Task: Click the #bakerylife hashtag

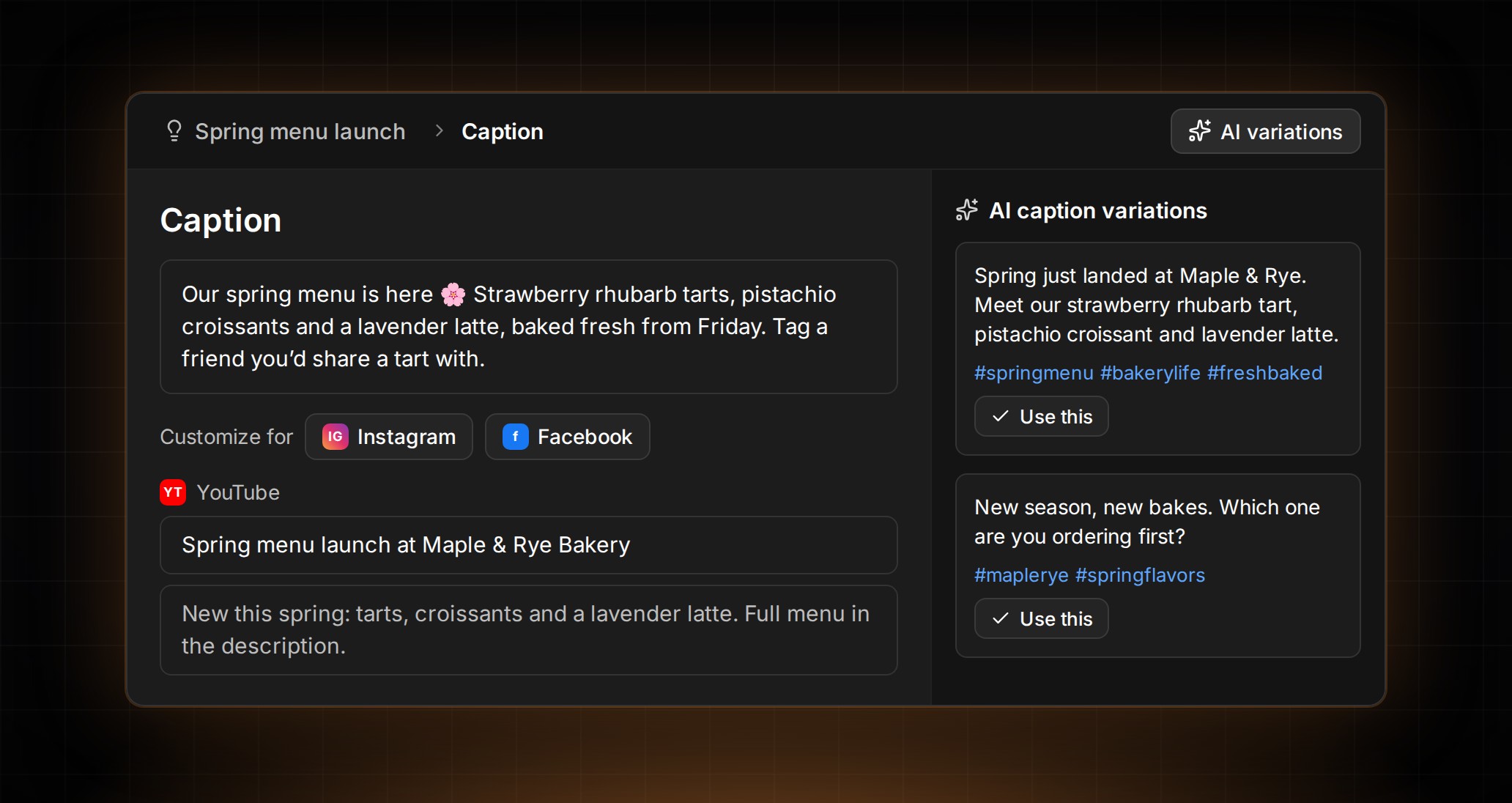Action: (1150, 373)
